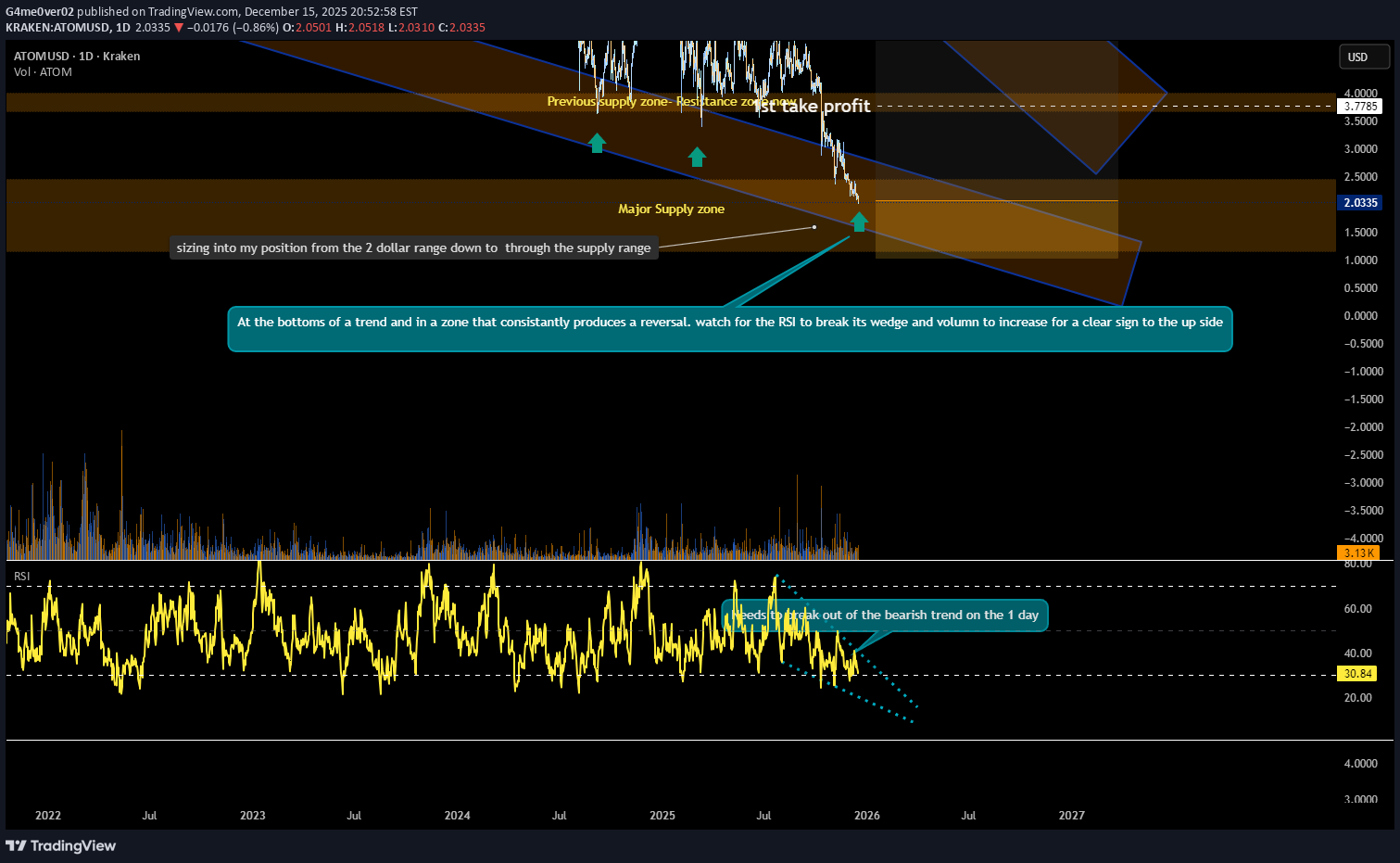Click the green arrow below the current price

(859, 222)
